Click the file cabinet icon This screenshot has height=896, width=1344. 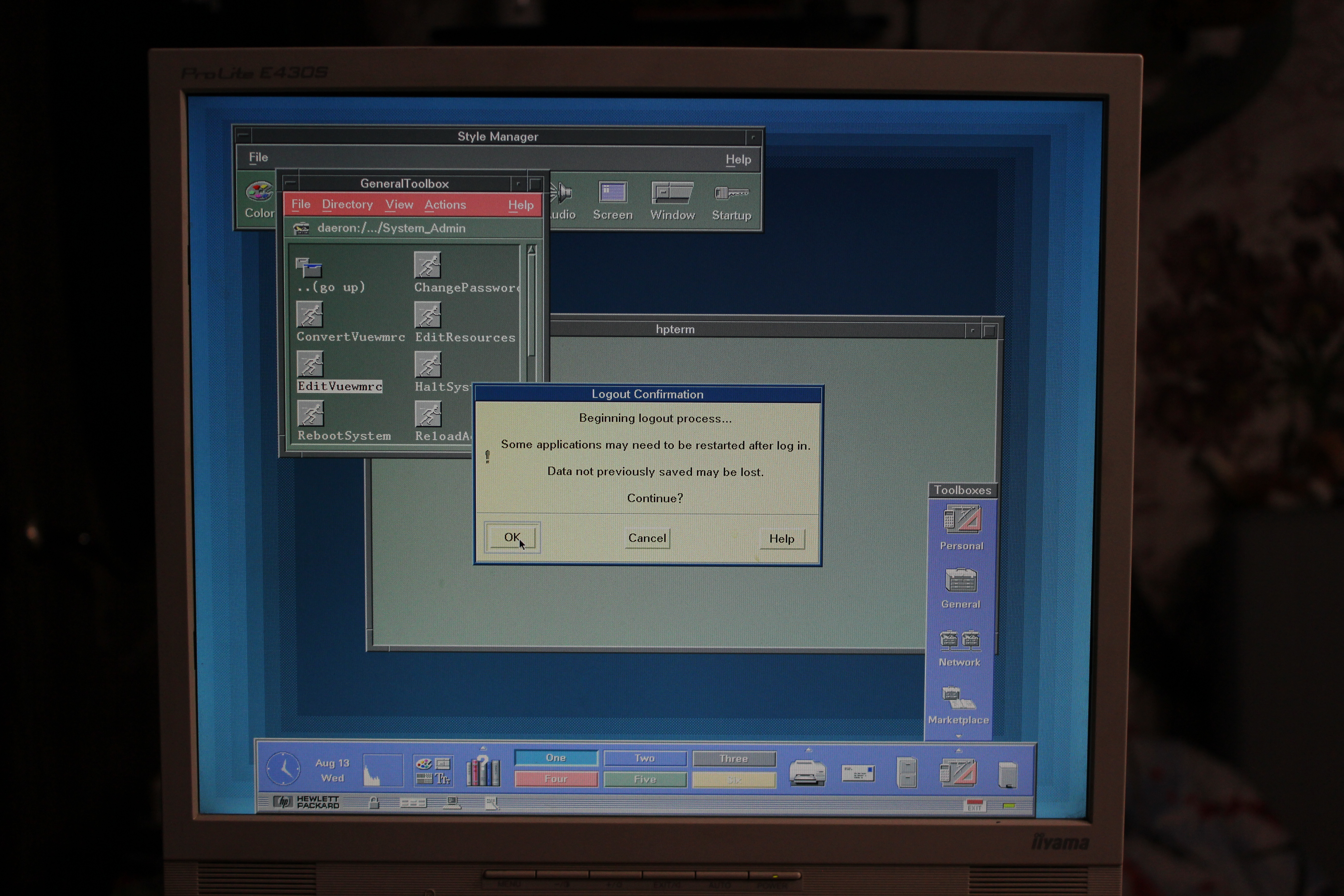pyautogui.click(x=907, y=773)
